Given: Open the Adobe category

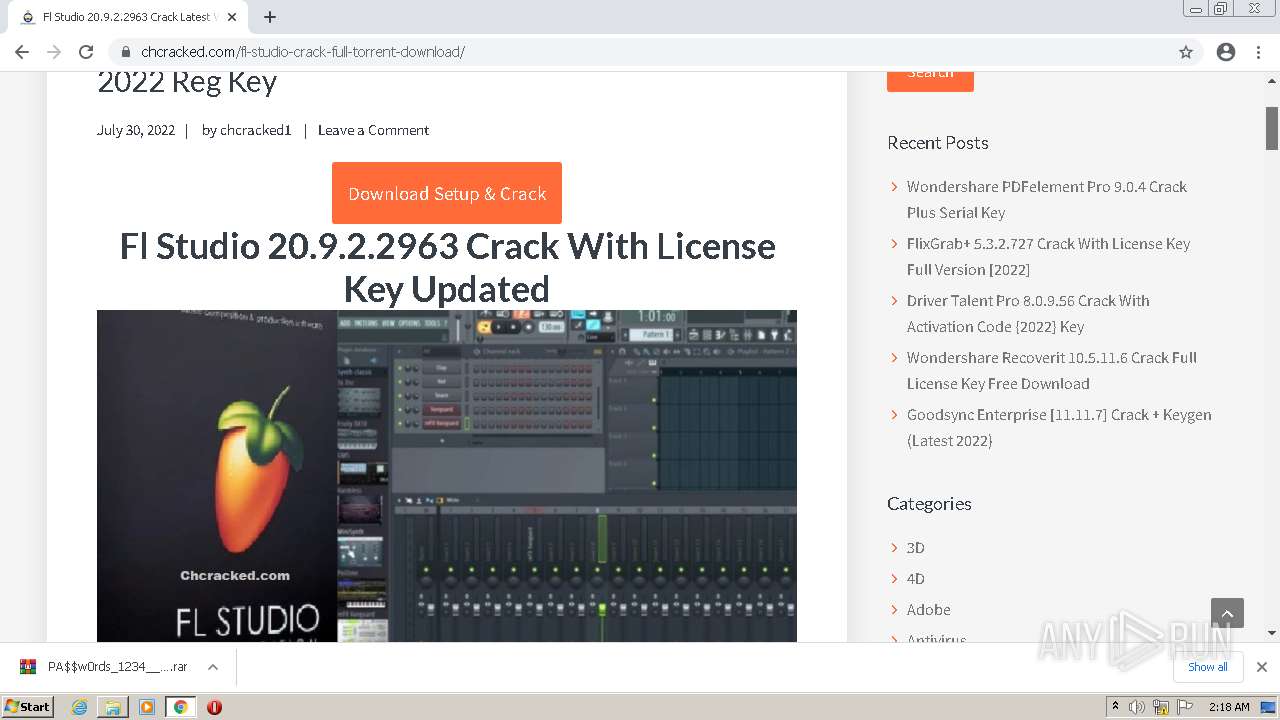Looking at the screenshot, I should (928, 609).
